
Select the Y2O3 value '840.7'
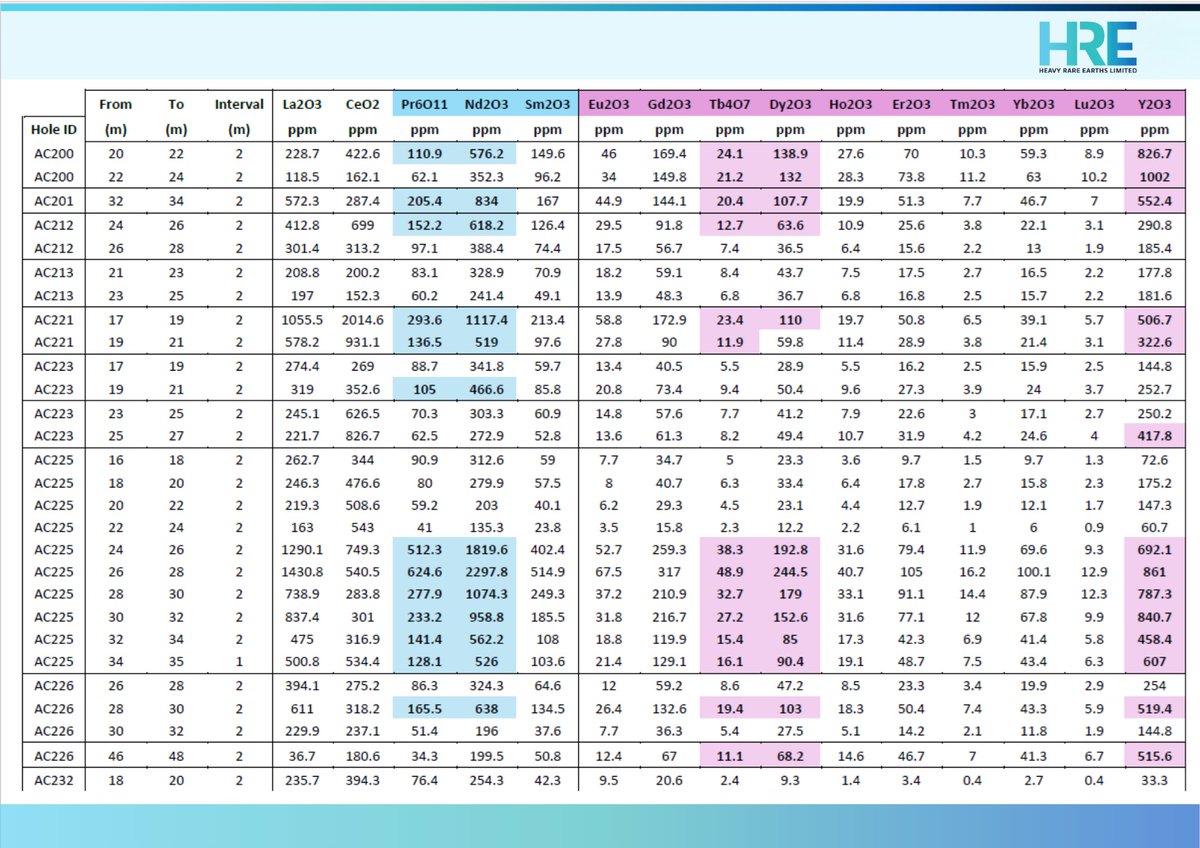(x=1154, y=618)
